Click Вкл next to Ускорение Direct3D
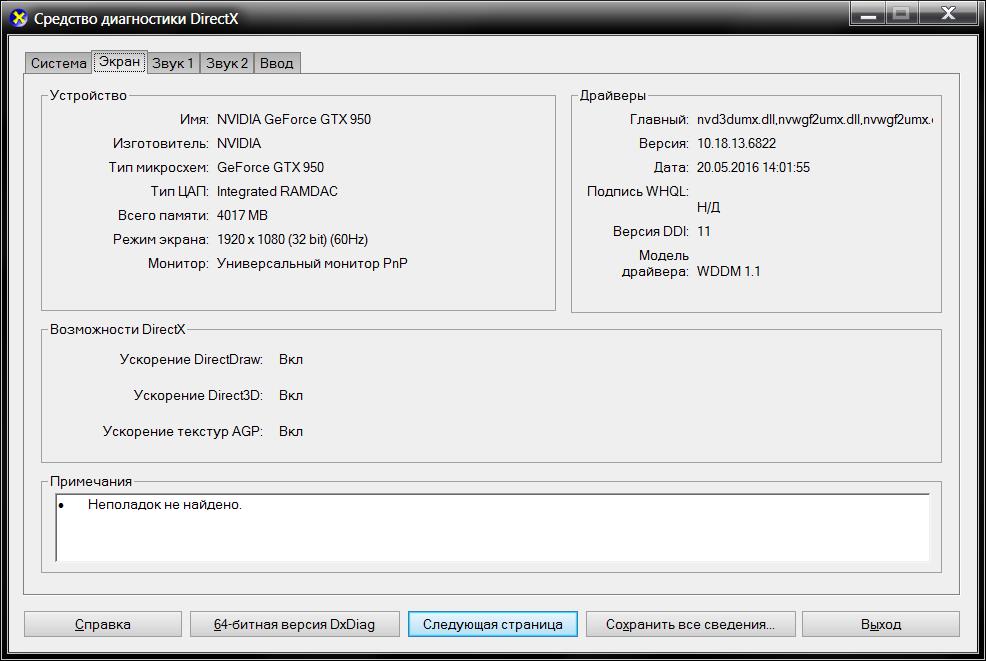Viewport: 986px width, 661px height. click(291, 396)
